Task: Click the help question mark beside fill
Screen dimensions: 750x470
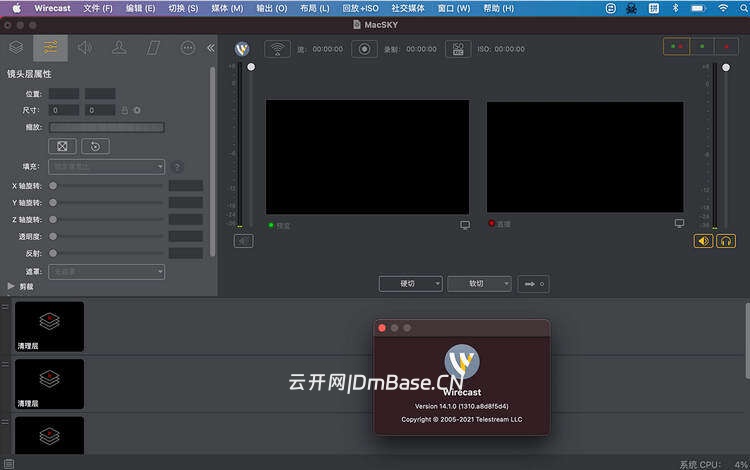Action: (x=177, y=167)
